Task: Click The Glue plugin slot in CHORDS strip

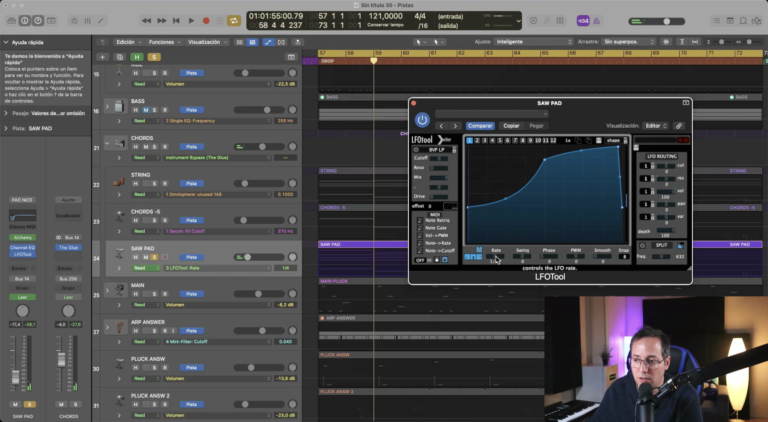Action: pos(69,248)
